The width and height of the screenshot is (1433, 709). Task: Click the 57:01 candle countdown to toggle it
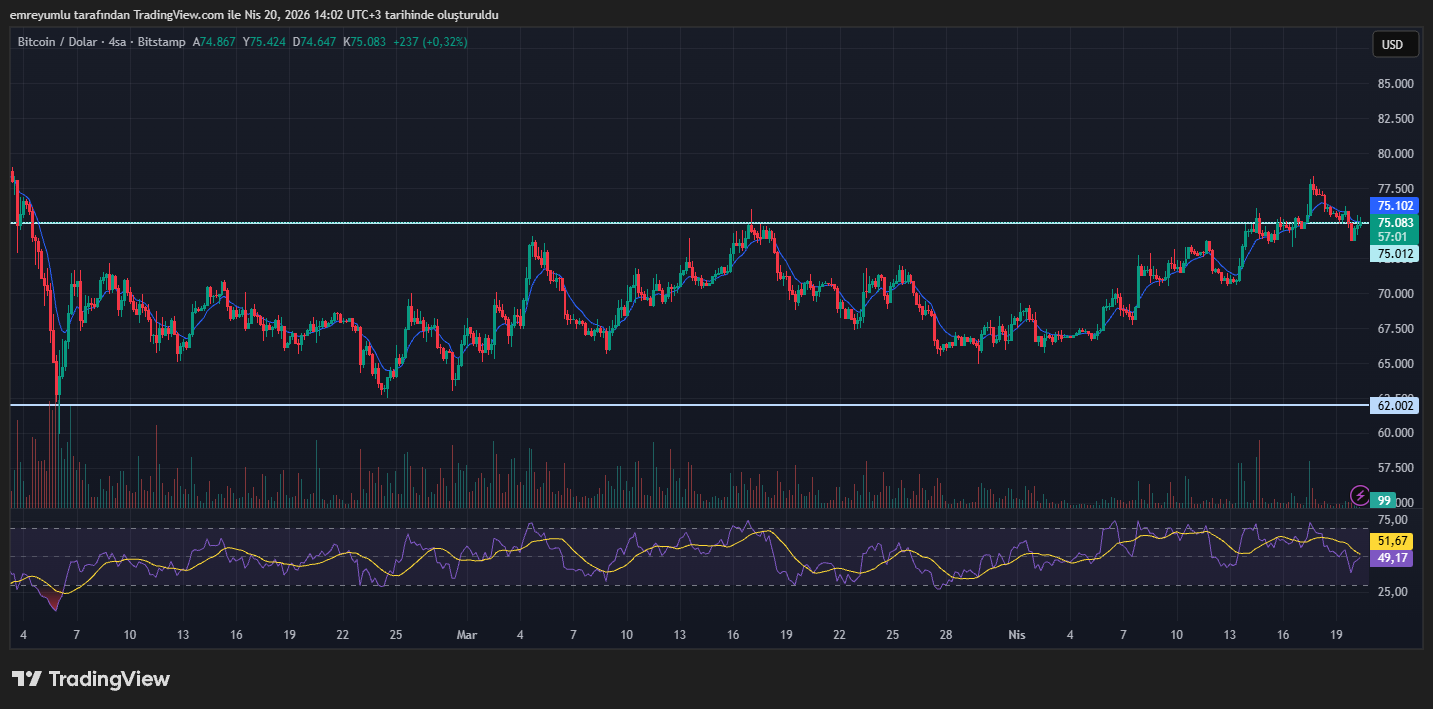(1391, 237)
